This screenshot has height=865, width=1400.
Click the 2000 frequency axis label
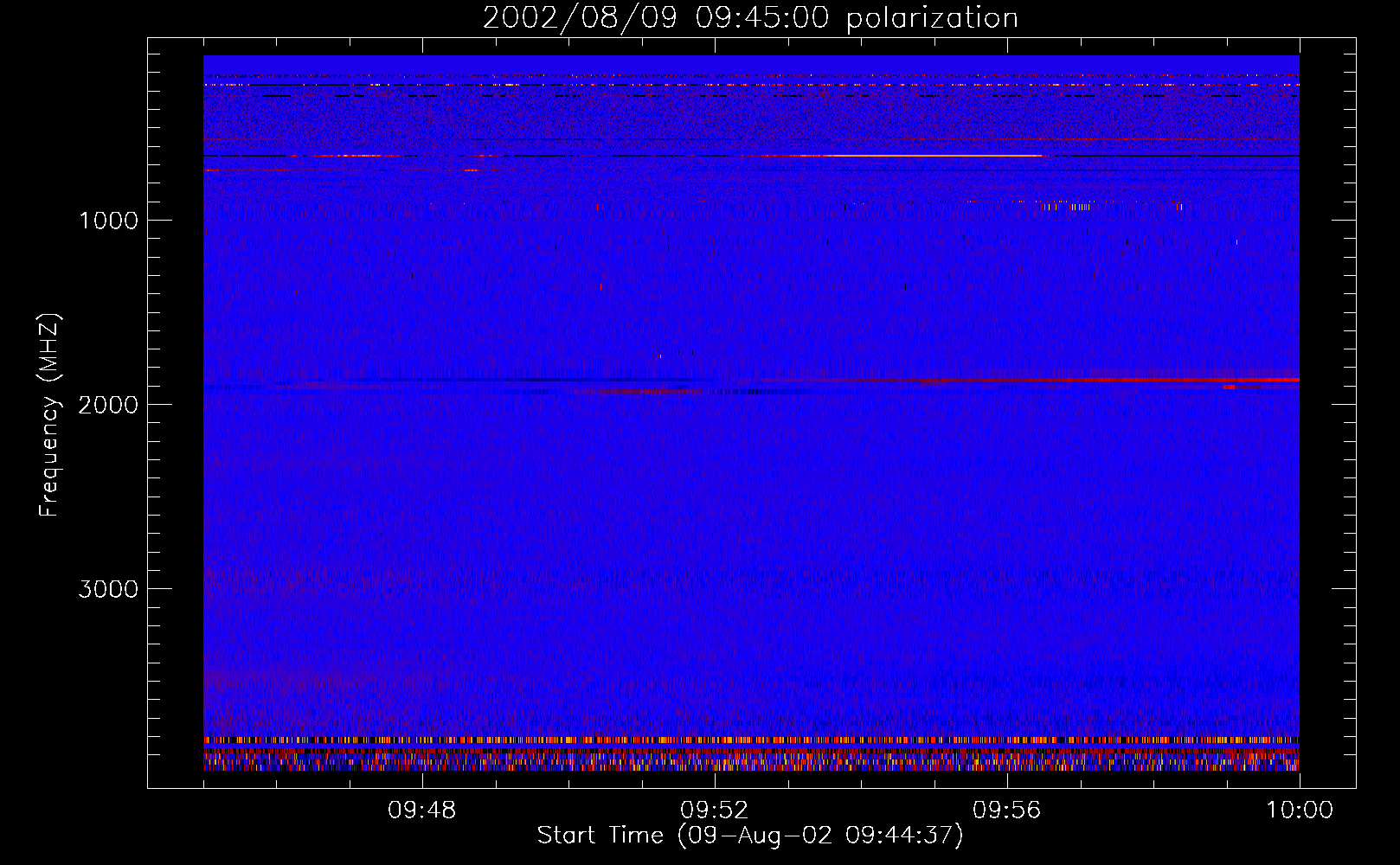[108, 405]
